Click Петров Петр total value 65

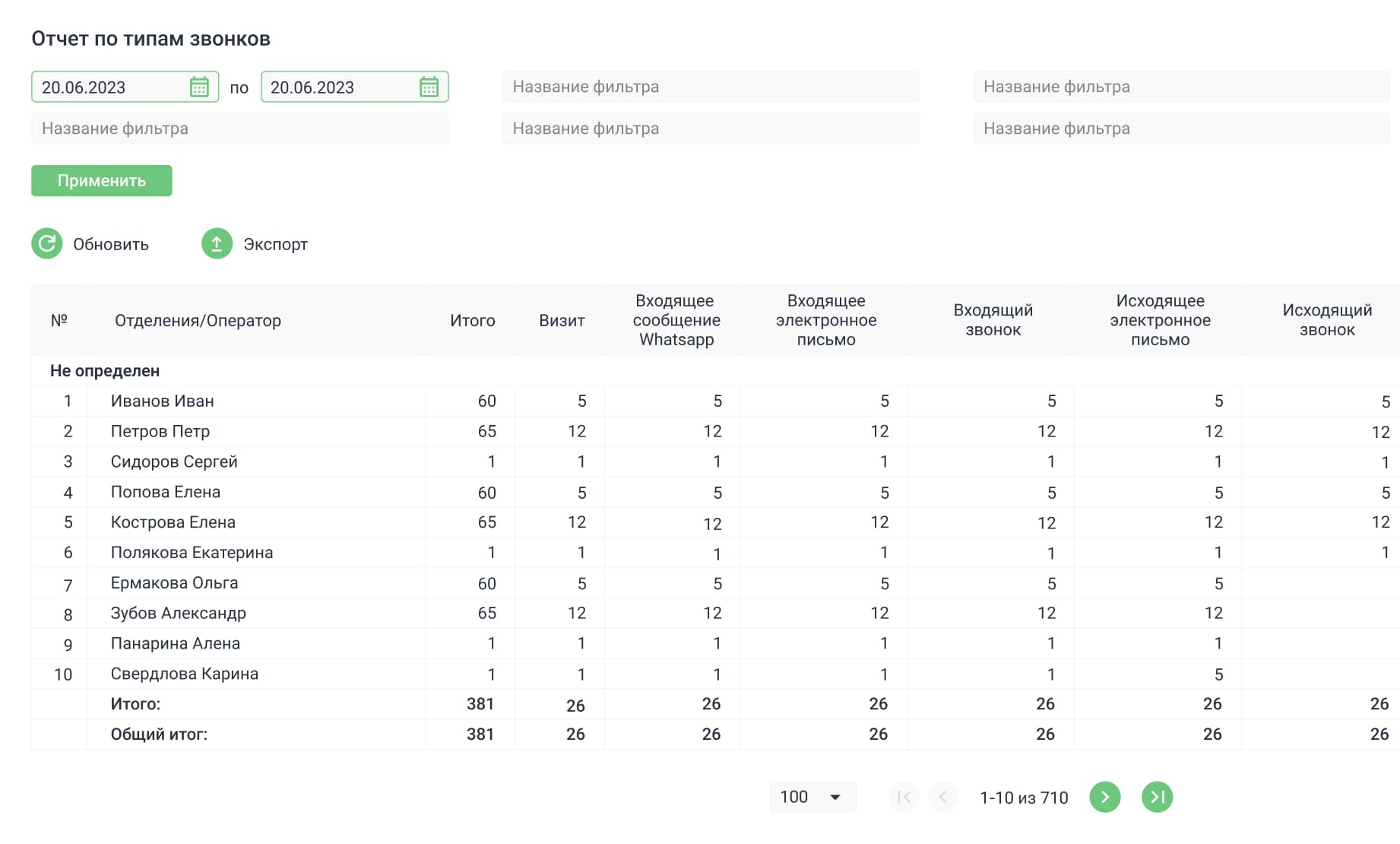(x=487, y=431)
